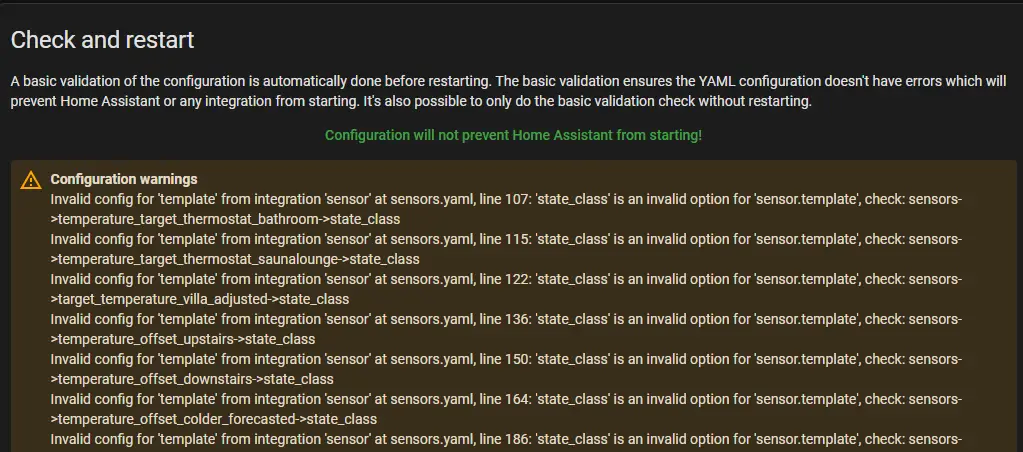Click the "Configuration warnings" title
The height and width of the screenshot is (452, 1023).
tap(124, 179)
